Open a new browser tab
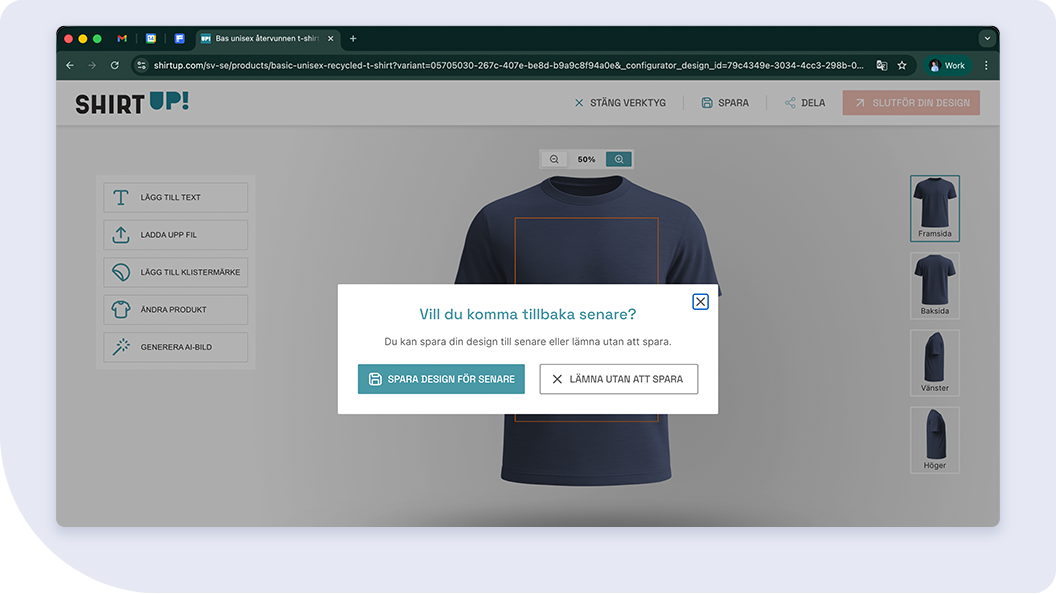Image resolution: width=1056 pixels, height=594 pixels. 353,38
